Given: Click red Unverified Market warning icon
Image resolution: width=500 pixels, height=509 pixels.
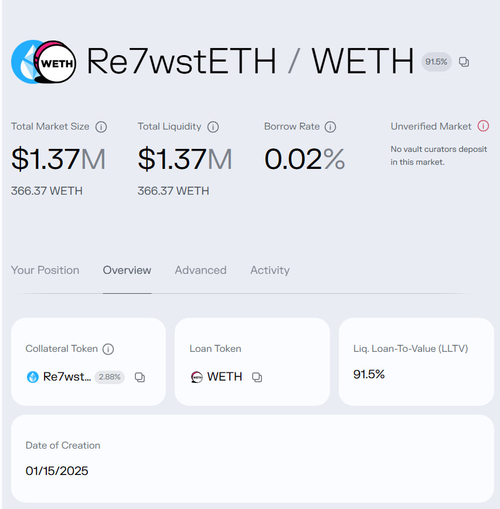Looking at the screenshot, I should [483, 126].
